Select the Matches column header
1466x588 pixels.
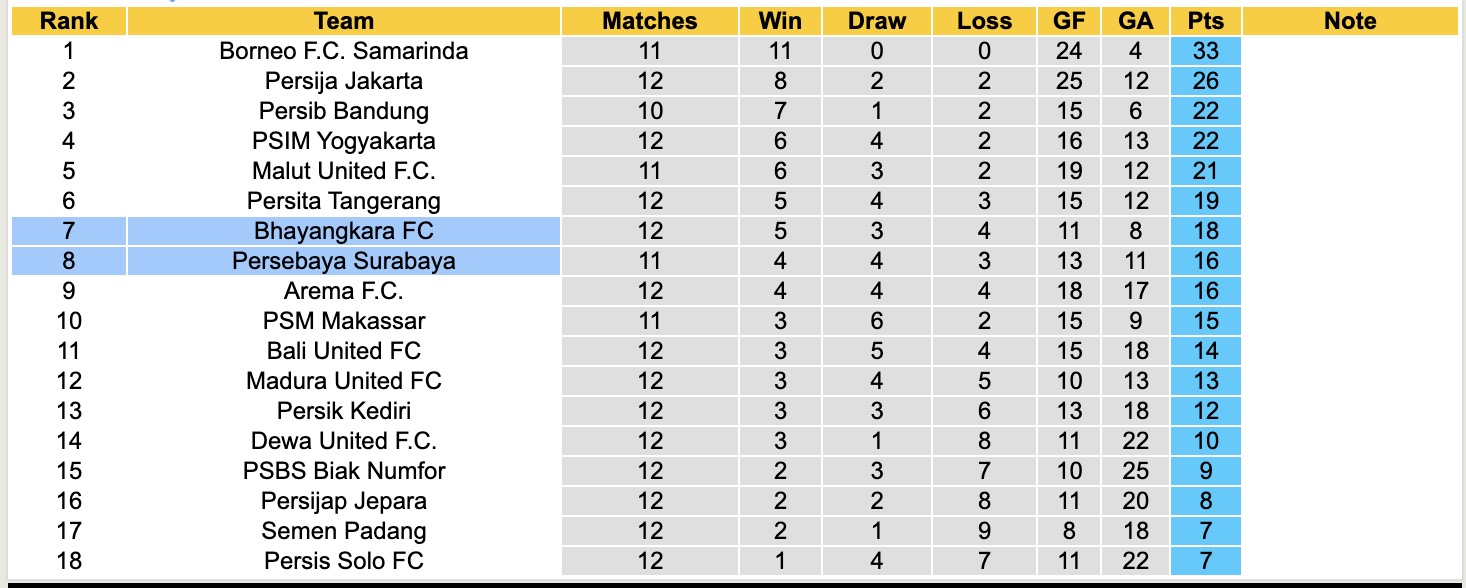(x=649, y=21)
